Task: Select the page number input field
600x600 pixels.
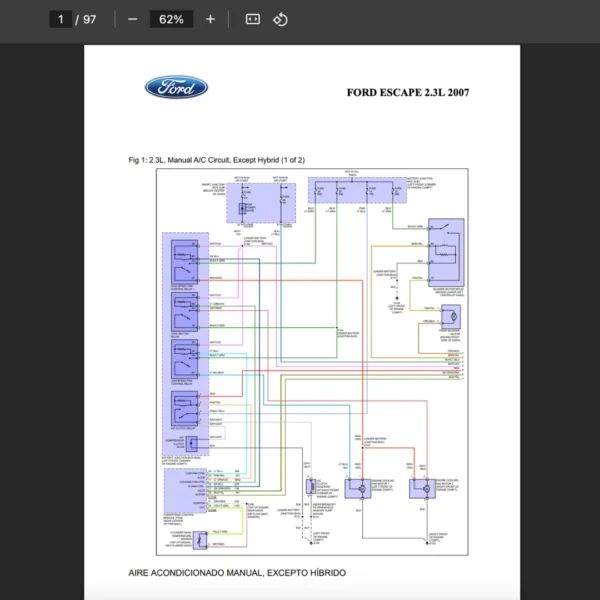Action: (60, 19)
